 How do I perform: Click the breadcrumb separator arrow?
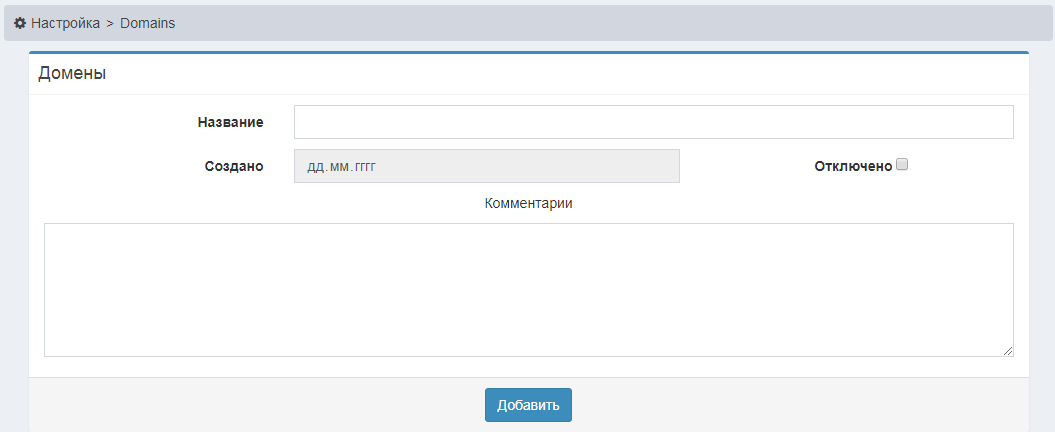(110, 22)
